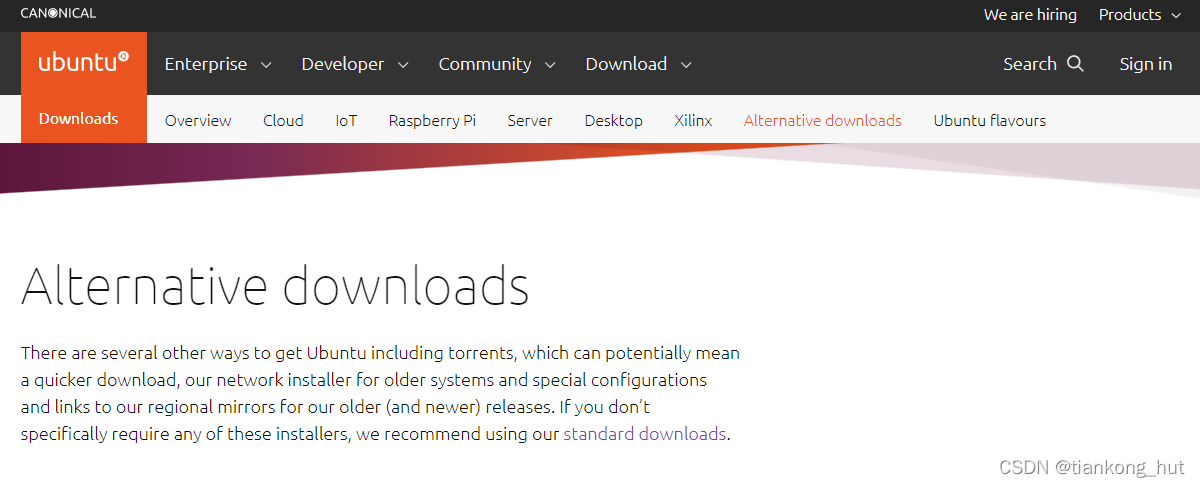Open the Developer menu
1200x487 pixels.
(x=355, y=64)
